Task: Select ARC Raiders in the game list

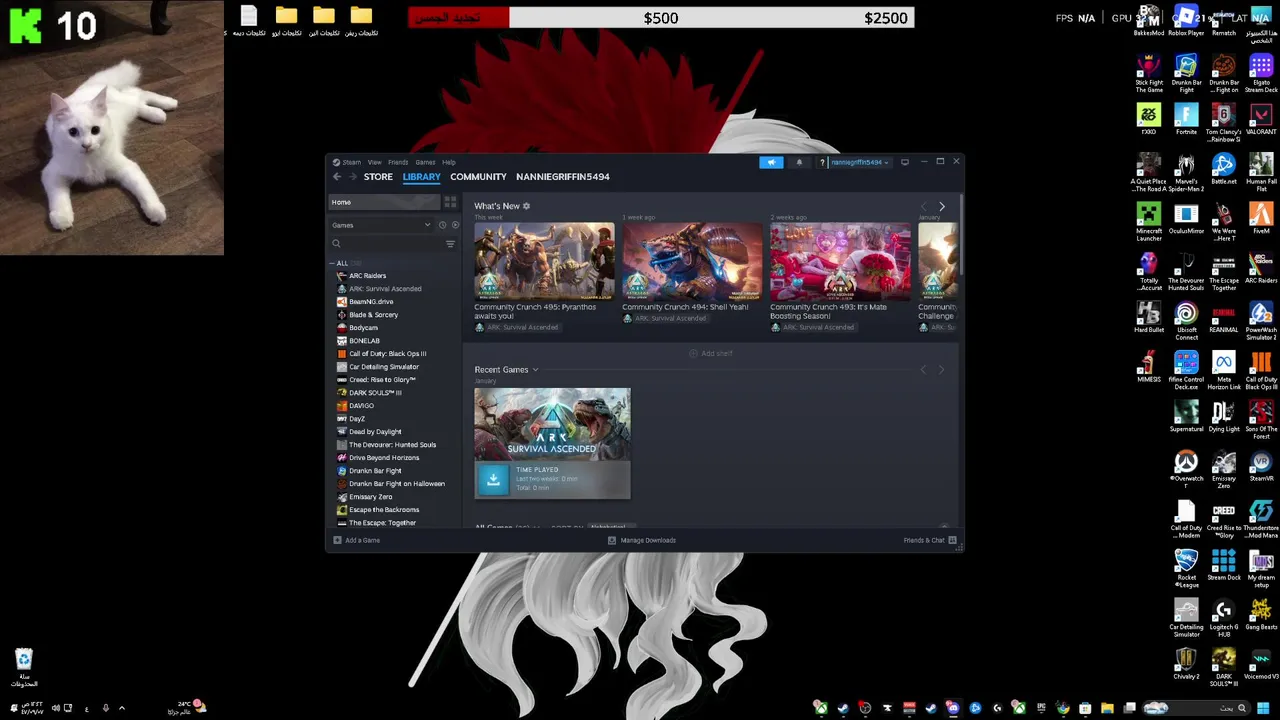Action: pyautogui.click(x=367, y=276)
